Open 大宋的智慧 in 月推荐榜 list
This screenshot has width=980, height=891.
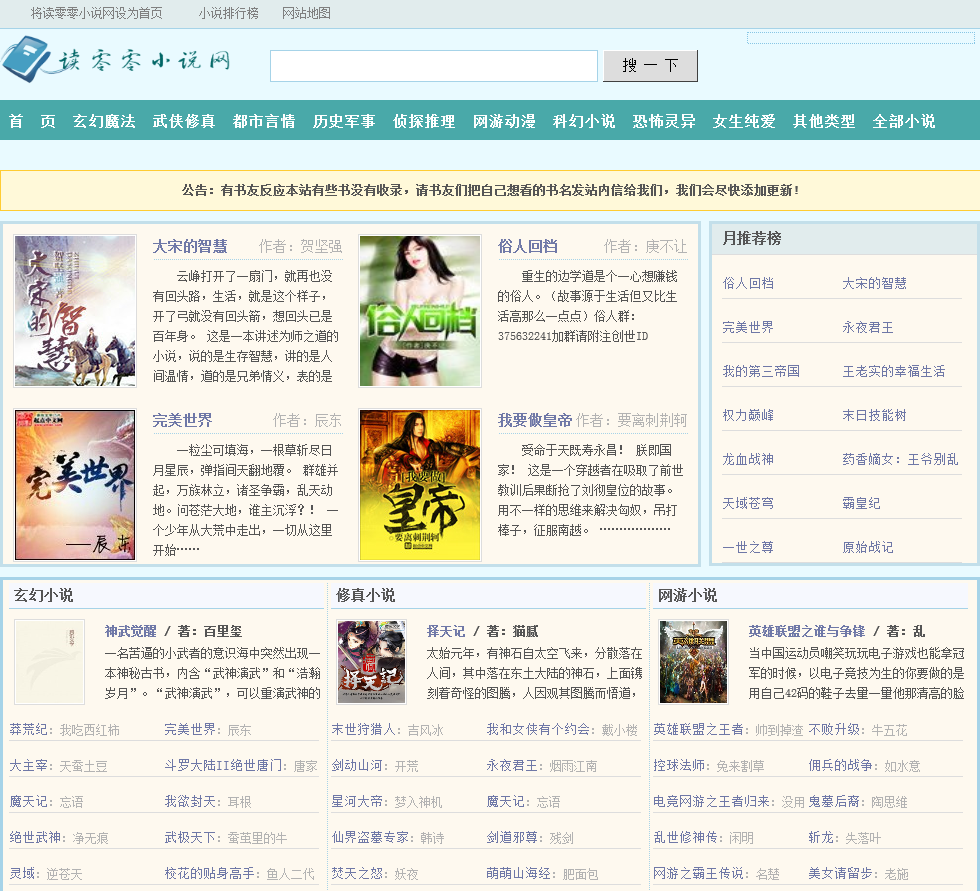coord(874,283)
